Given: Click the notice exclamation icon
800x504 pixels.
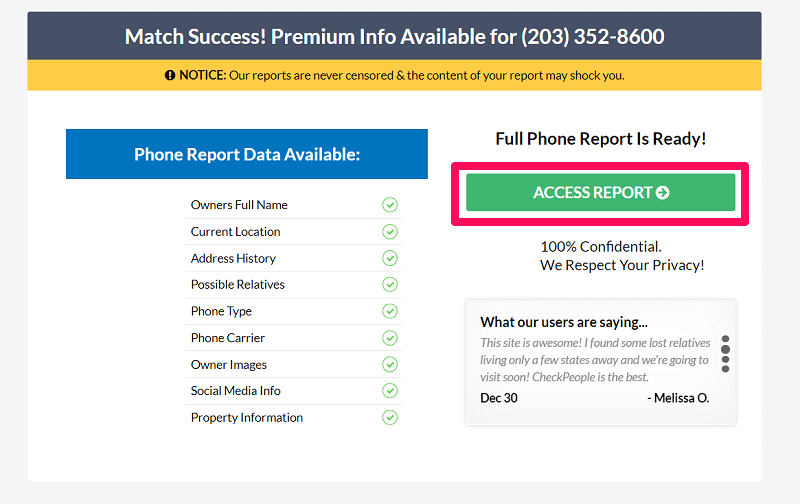Looking at the screenshot, I should (170, 75).
